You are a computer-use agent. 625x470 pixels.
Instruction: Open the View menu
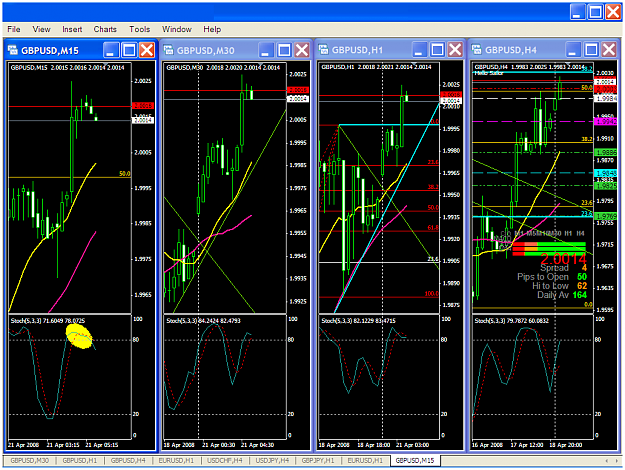tap(41, 29)
